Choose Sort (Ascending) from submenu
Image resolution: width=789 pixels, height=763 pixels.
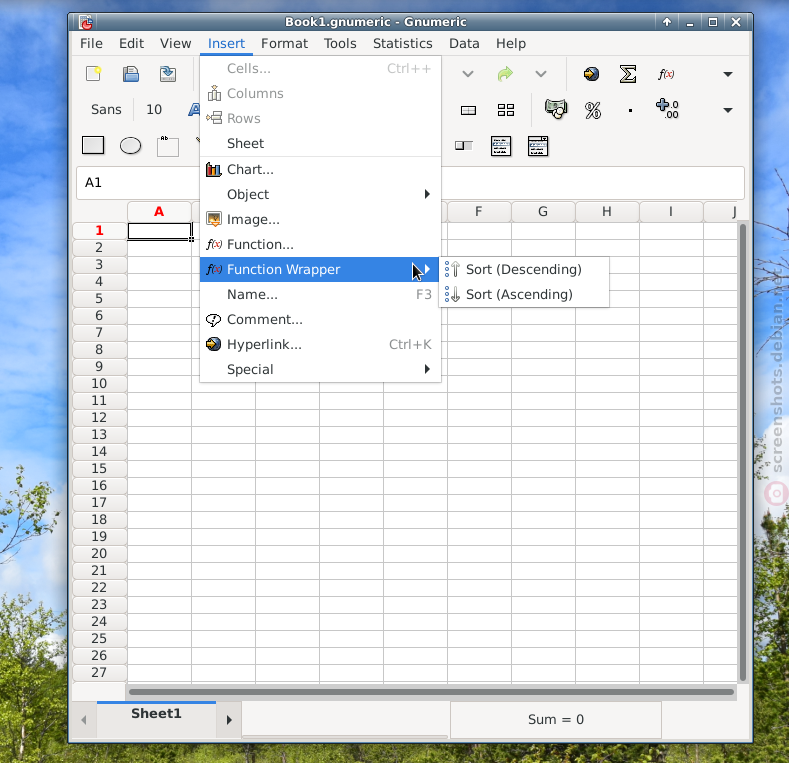pyautogui.click(x=524, y=294)
